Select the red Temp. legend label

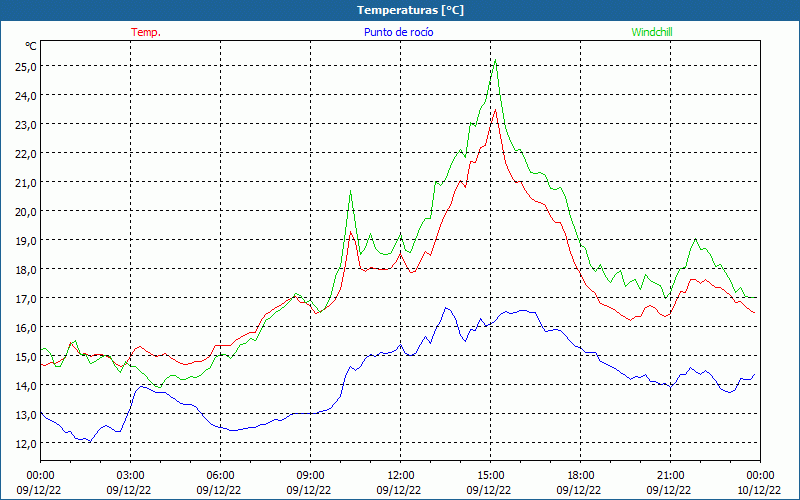pyautogui.click(x=146, y=32)
